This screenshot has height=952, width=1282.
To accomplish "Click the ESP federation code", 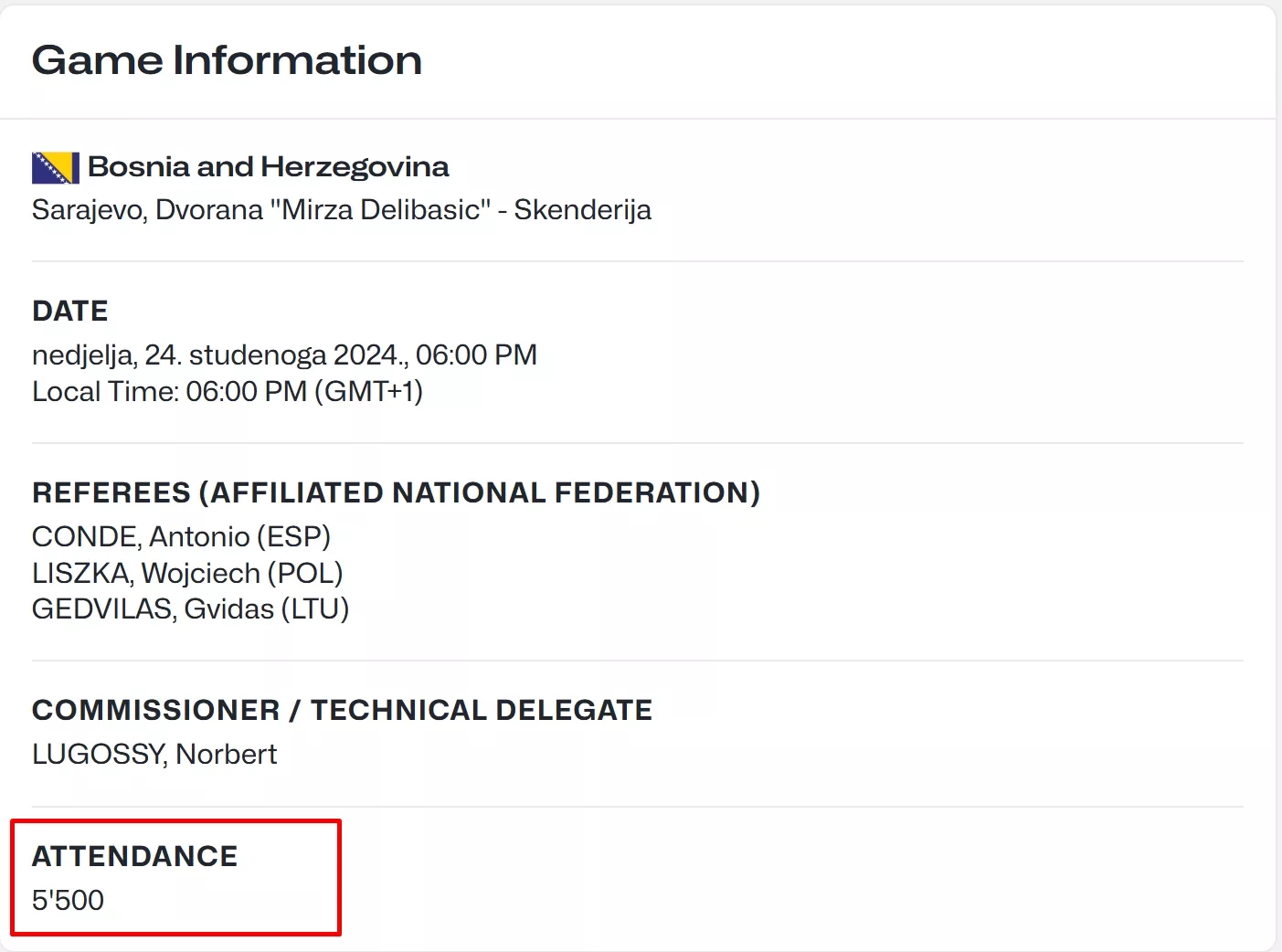I will [294, 536].
